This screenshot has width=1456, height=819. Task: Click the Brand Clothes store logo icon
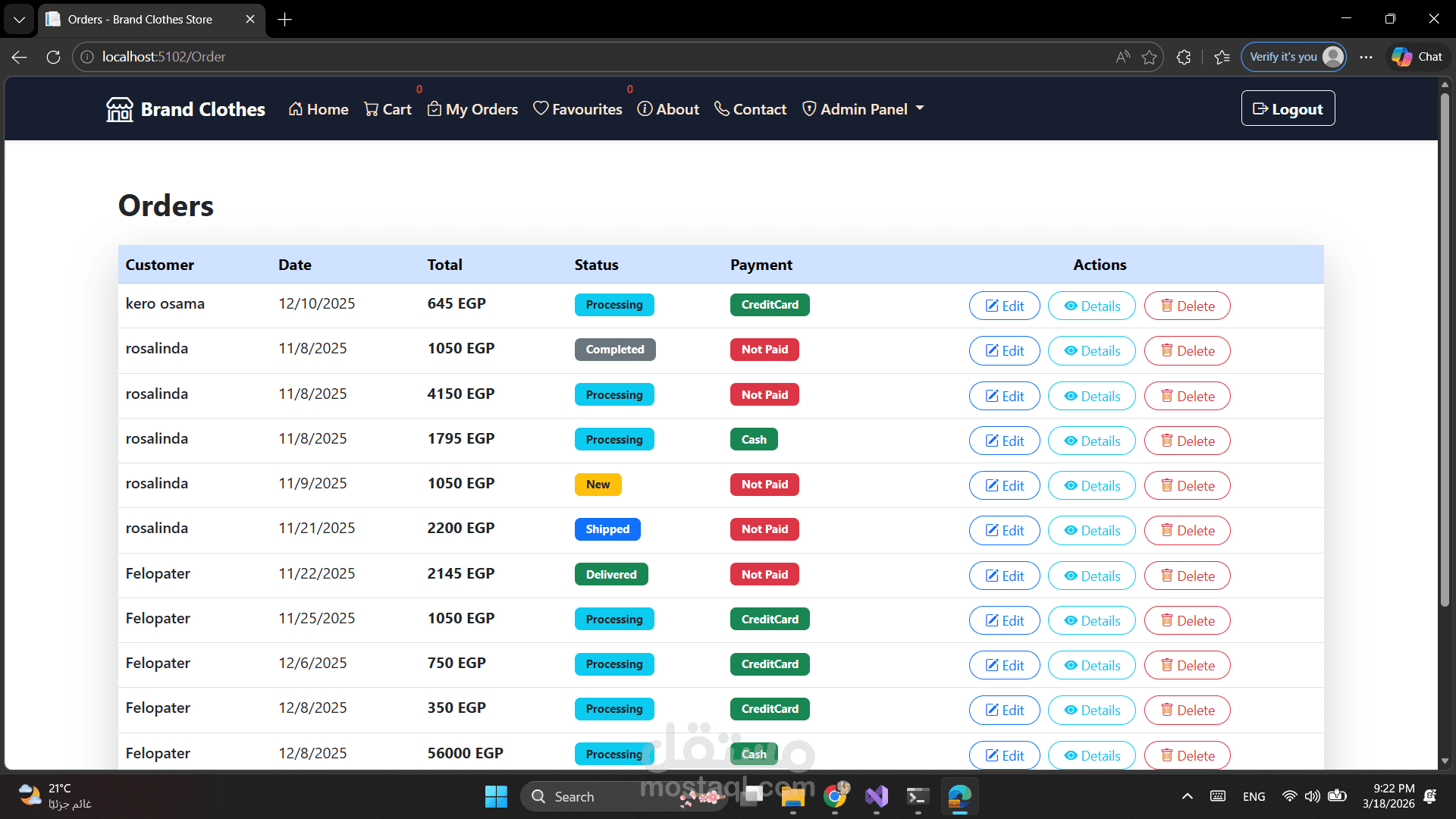(x=119, y=109)
